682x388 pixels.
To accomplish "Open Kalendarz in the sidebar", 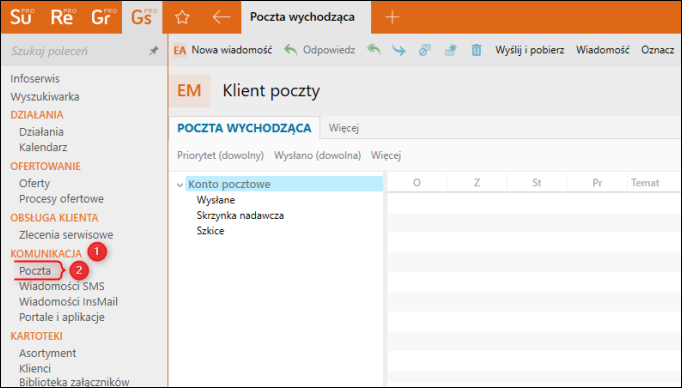I will pyautogui.click(x=43, y=147).
